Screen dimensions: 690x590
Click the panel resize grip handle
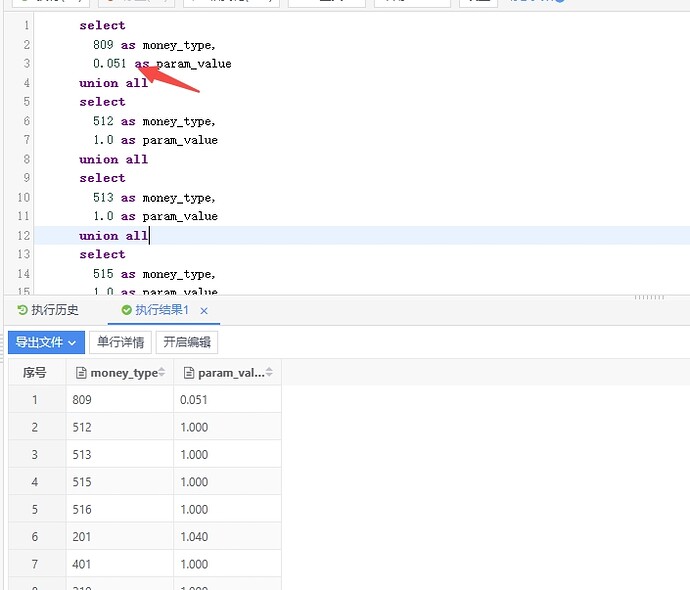click(x=649, y=297)
